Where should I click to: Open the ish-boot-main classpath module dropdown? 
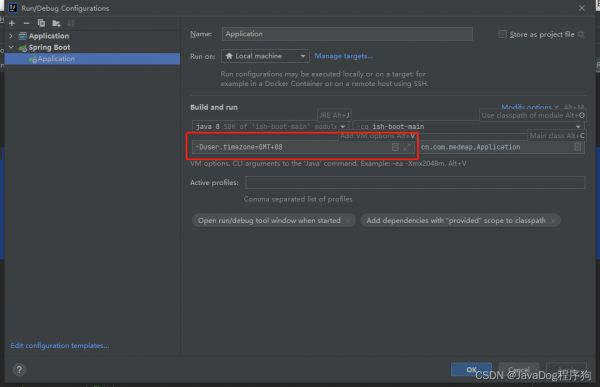click(x=469, y=127)
